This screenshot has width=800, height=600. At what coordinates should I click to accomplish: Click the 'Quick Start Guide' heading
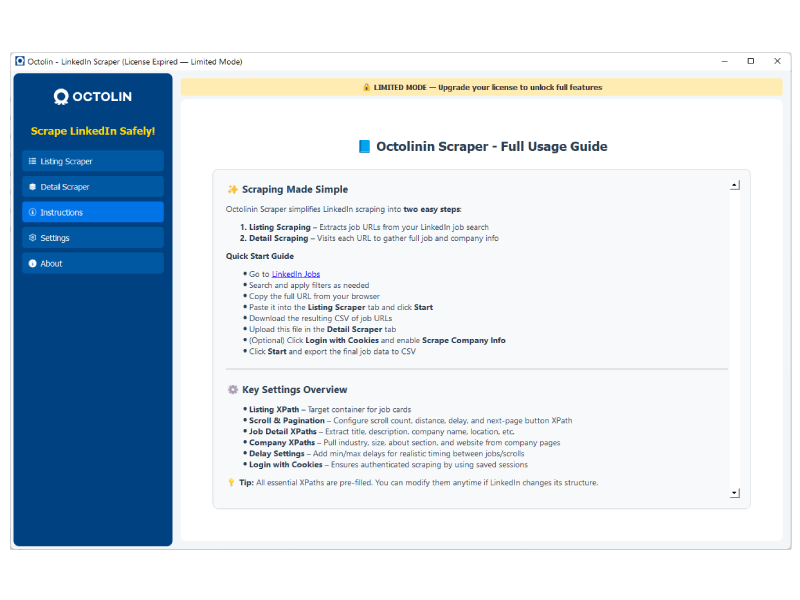(x=260, y=256)
